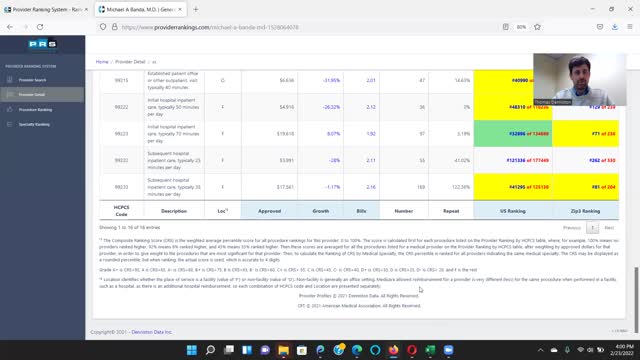Click the microphone tray icon
The width and height of the screenshot is (640, 360).
click(567, 350)
